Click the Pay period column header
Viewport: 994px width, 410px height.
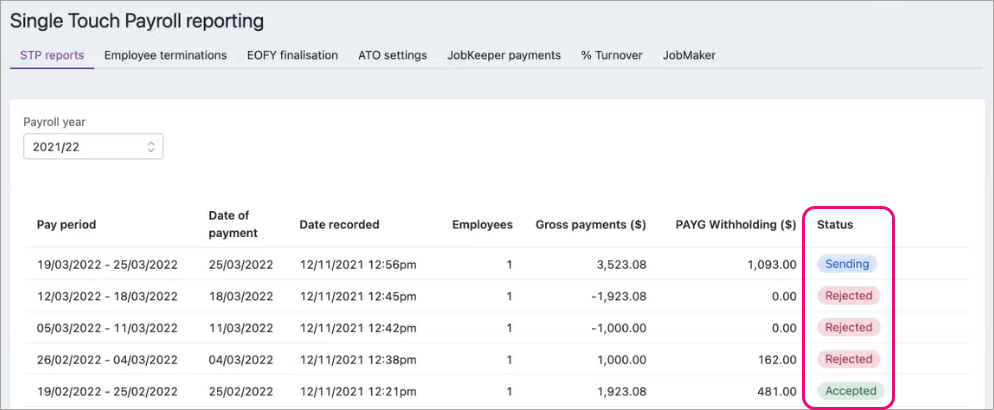pos(66,225)
